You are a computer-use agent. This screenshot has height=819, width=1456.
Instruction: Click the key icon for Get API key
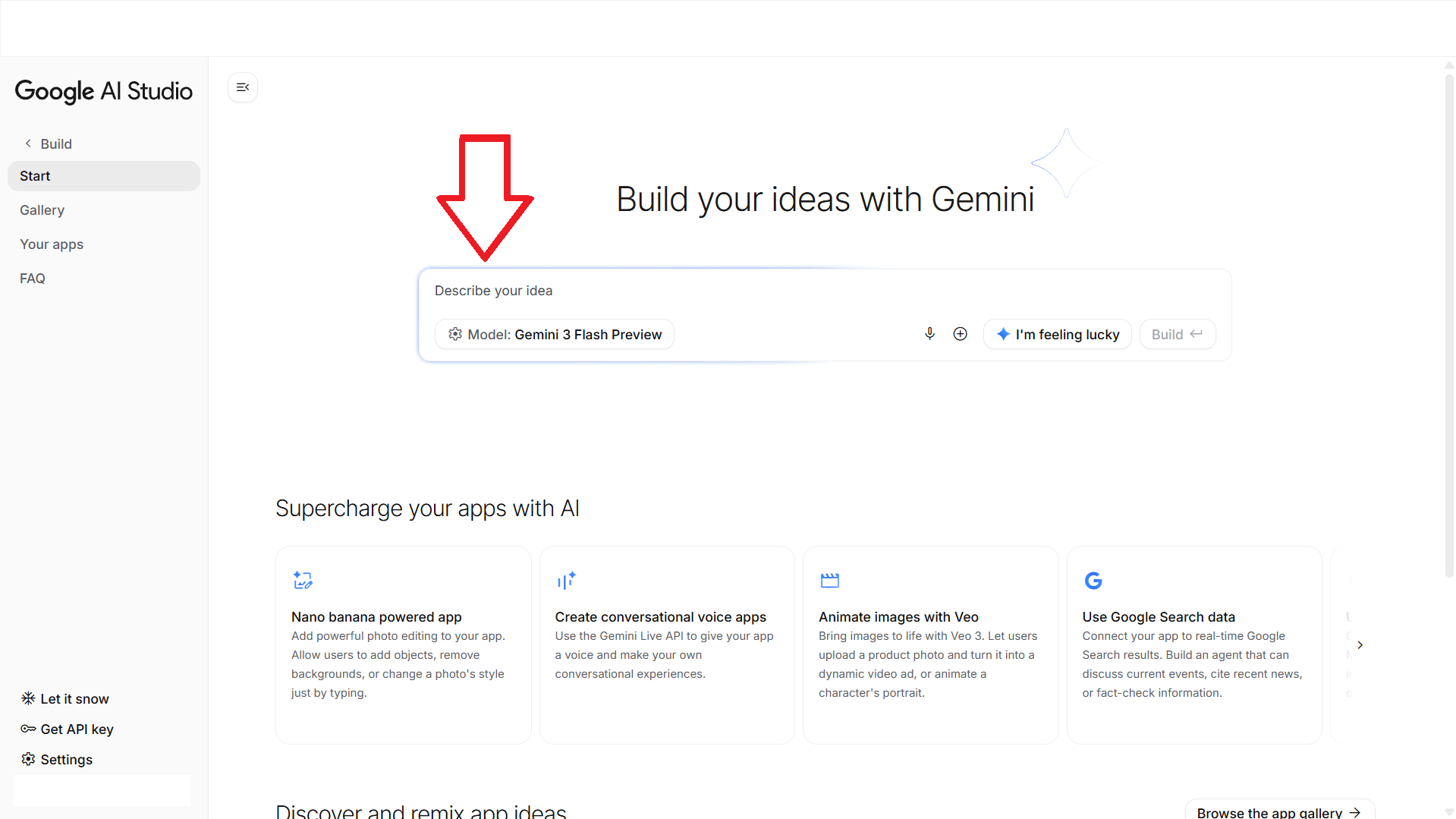(x=28, y=729)
